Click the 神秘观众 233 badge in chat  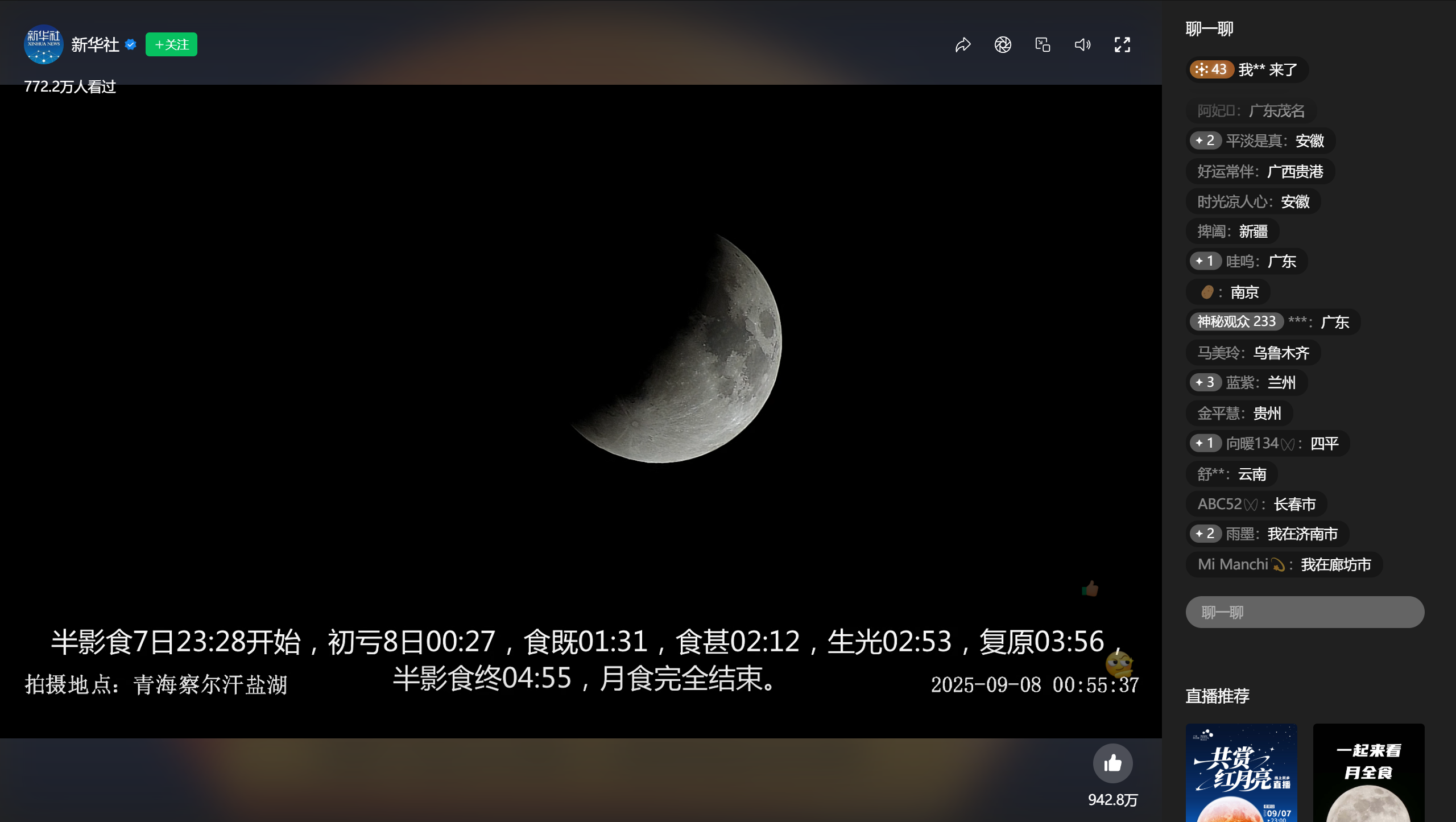1236,321
